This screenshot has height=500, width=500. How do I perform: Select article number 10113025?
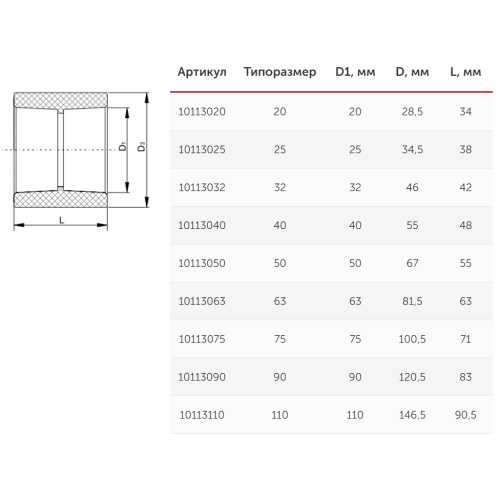pyautogui.click(x=202, y=149)
